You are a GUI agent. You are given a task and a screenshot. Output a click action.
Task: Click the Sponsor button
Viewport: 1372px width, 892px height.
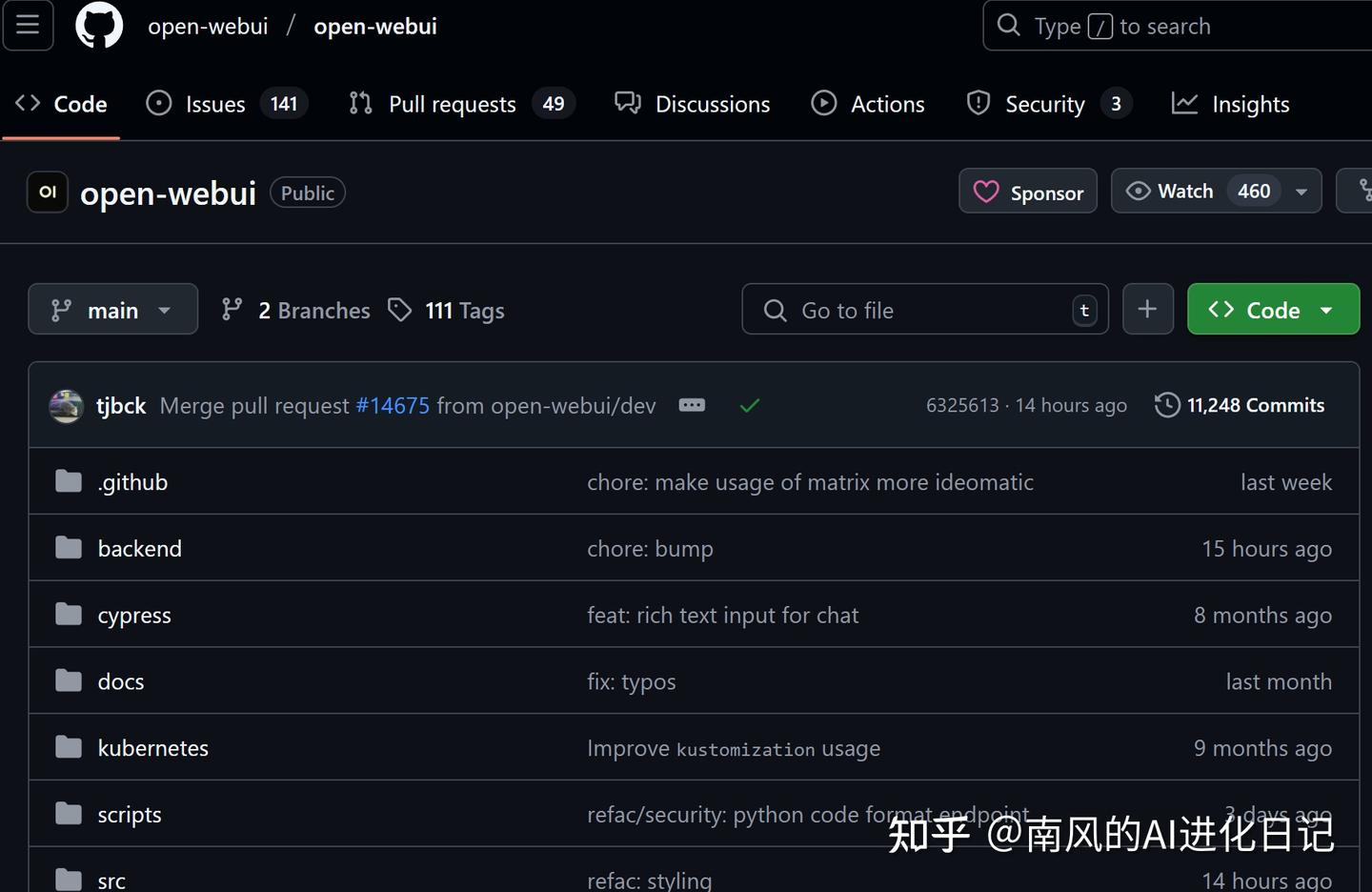[1028, 192]
